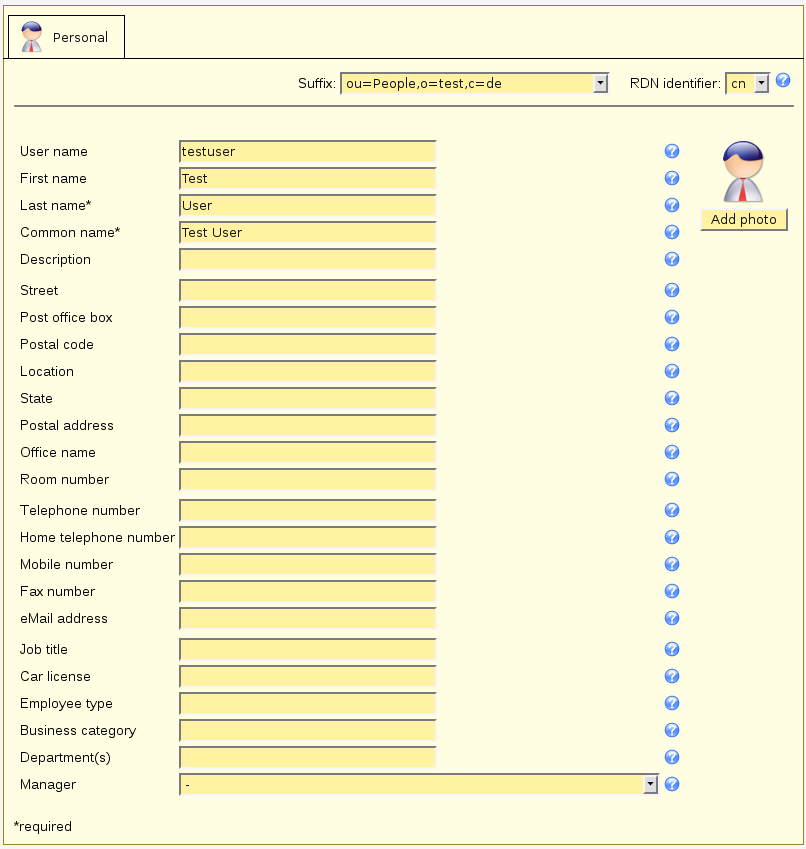
Task: Focus the Department(s) input field
Action: [x=308, y=757]
